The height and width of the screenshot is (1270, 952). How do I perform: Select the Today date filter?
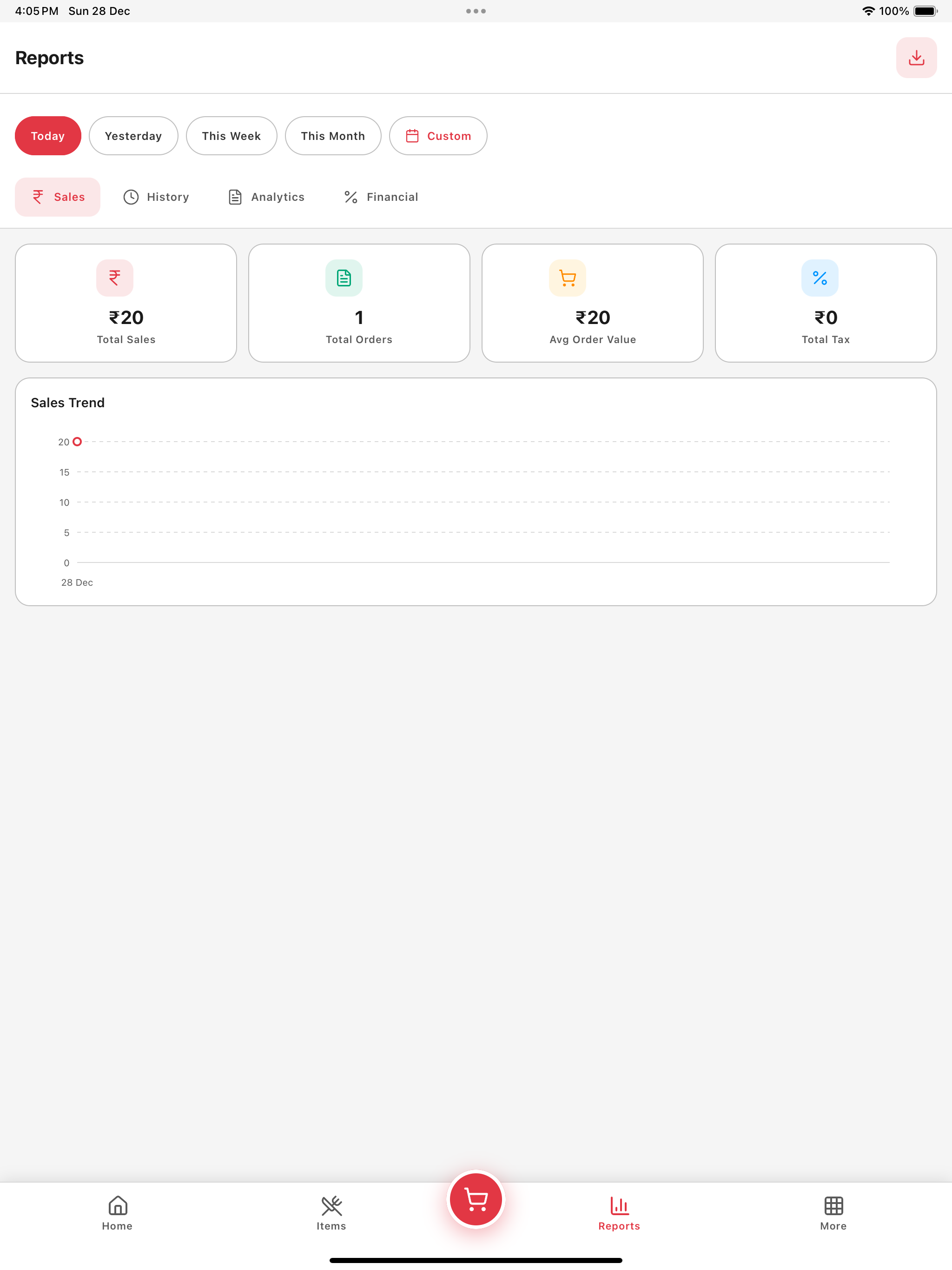click(48, 136)
